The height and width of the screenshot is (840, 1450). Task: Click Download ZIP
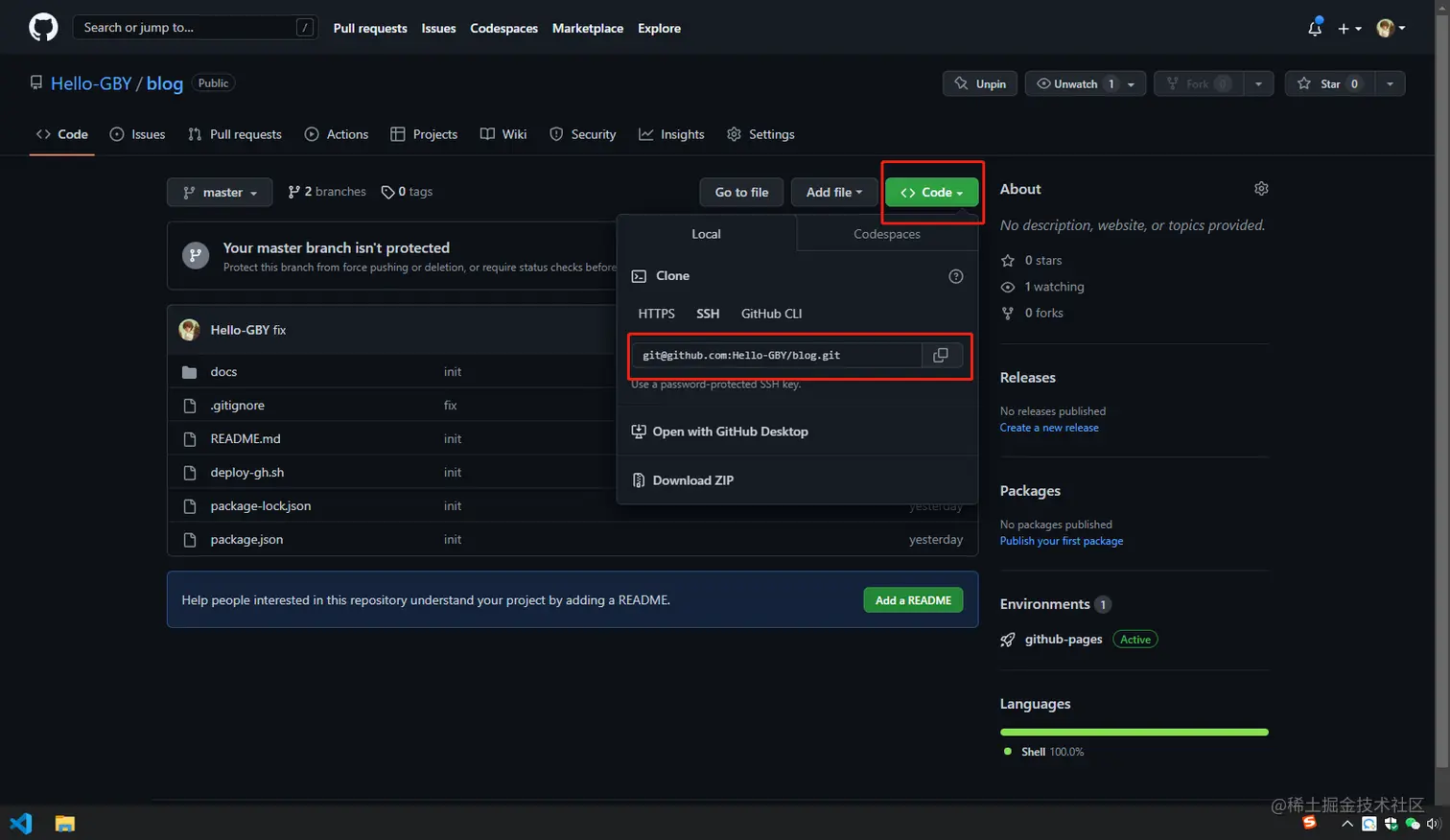click(x=683, y=480)
